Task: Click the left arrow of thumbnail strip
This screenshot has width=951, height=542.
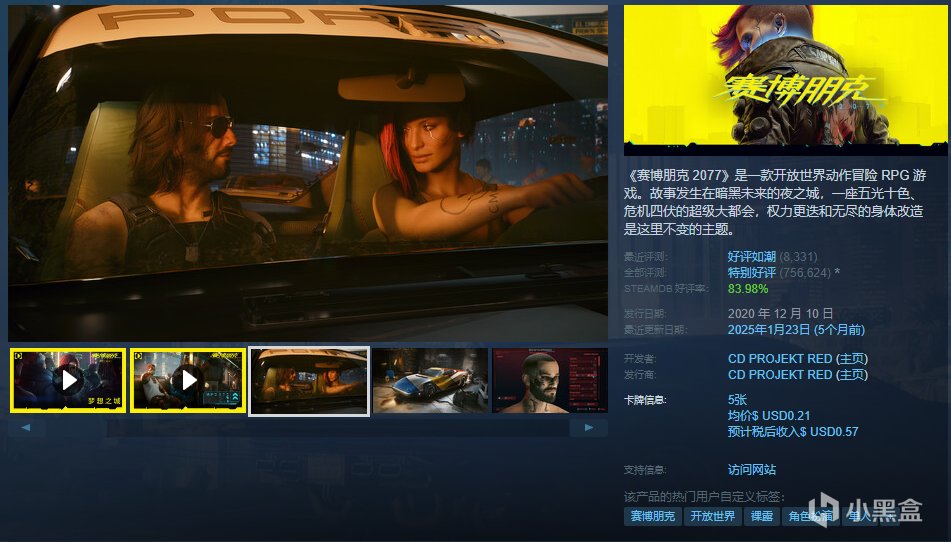Action: [26, 427]
